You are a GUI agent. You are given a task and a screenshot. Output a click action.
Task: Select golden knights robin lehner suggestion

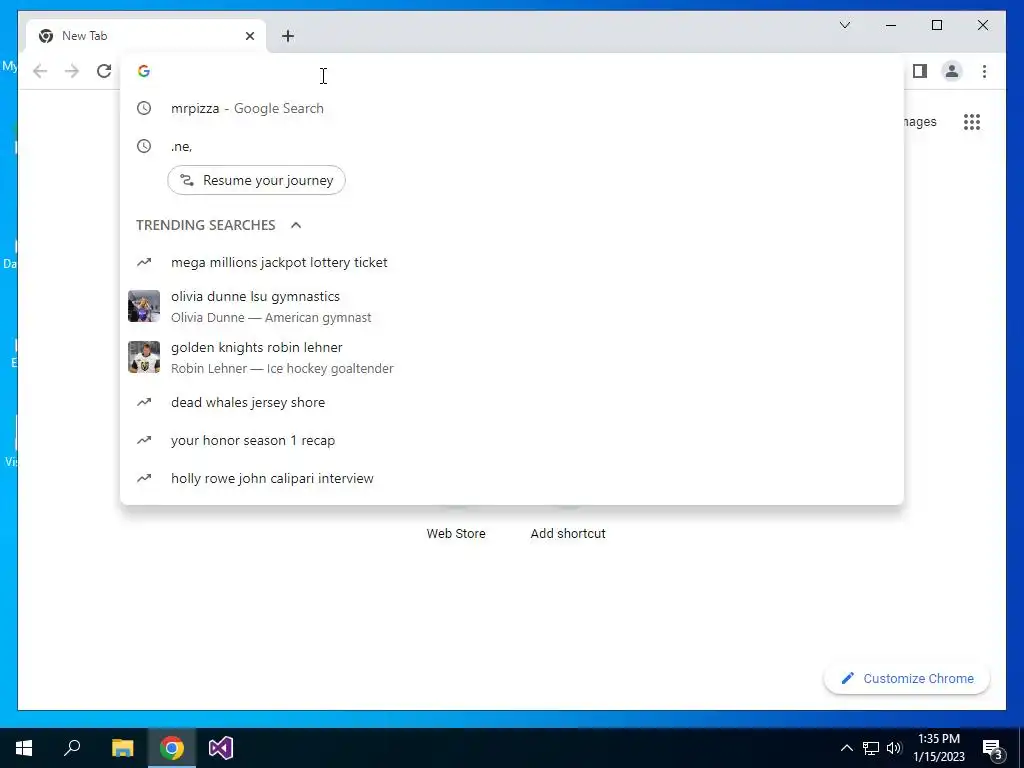(x=512, y=357)
